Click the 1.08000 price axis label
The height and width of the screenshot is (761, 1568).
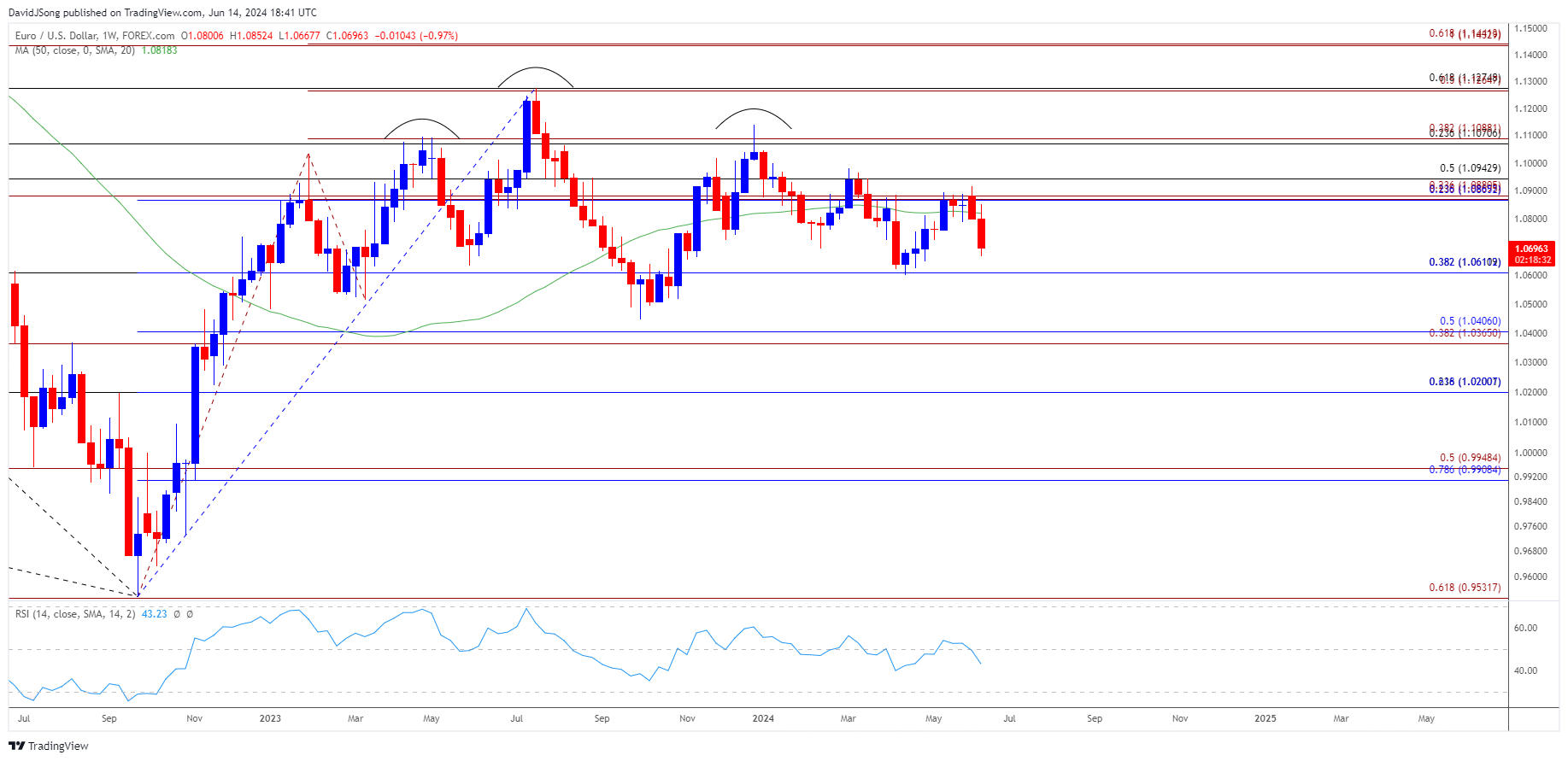point(1530,219)
